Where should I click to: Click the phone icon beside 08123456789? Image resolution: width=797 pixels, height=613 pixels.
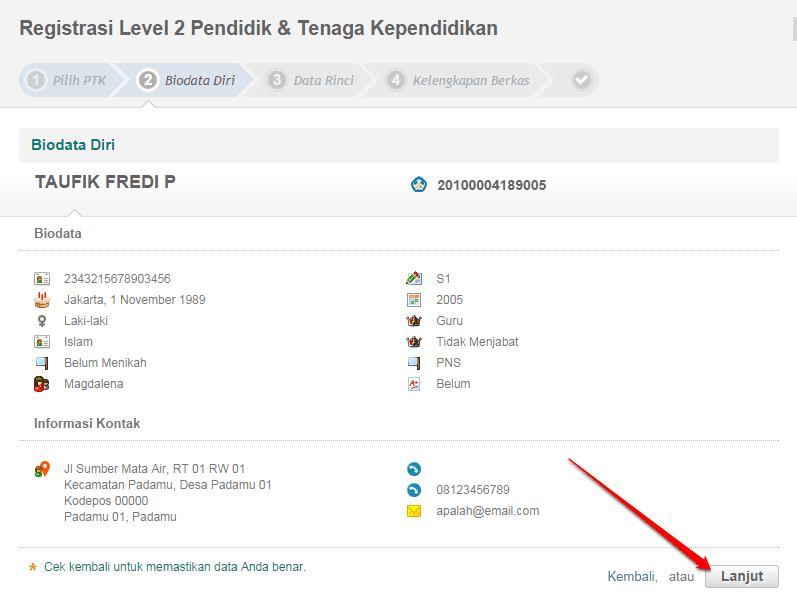click(414, 490)
